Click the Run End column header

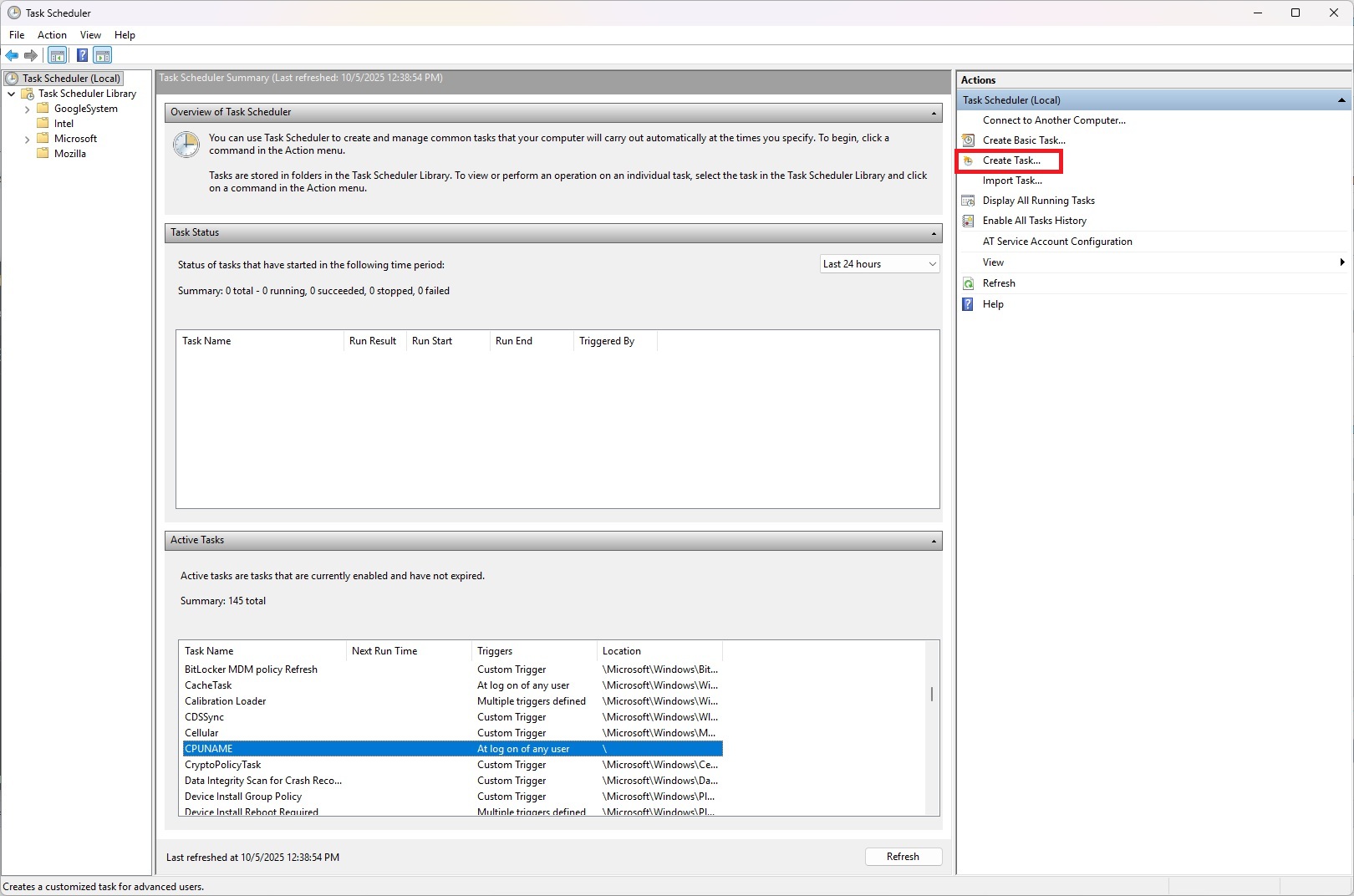coord(532,341)
